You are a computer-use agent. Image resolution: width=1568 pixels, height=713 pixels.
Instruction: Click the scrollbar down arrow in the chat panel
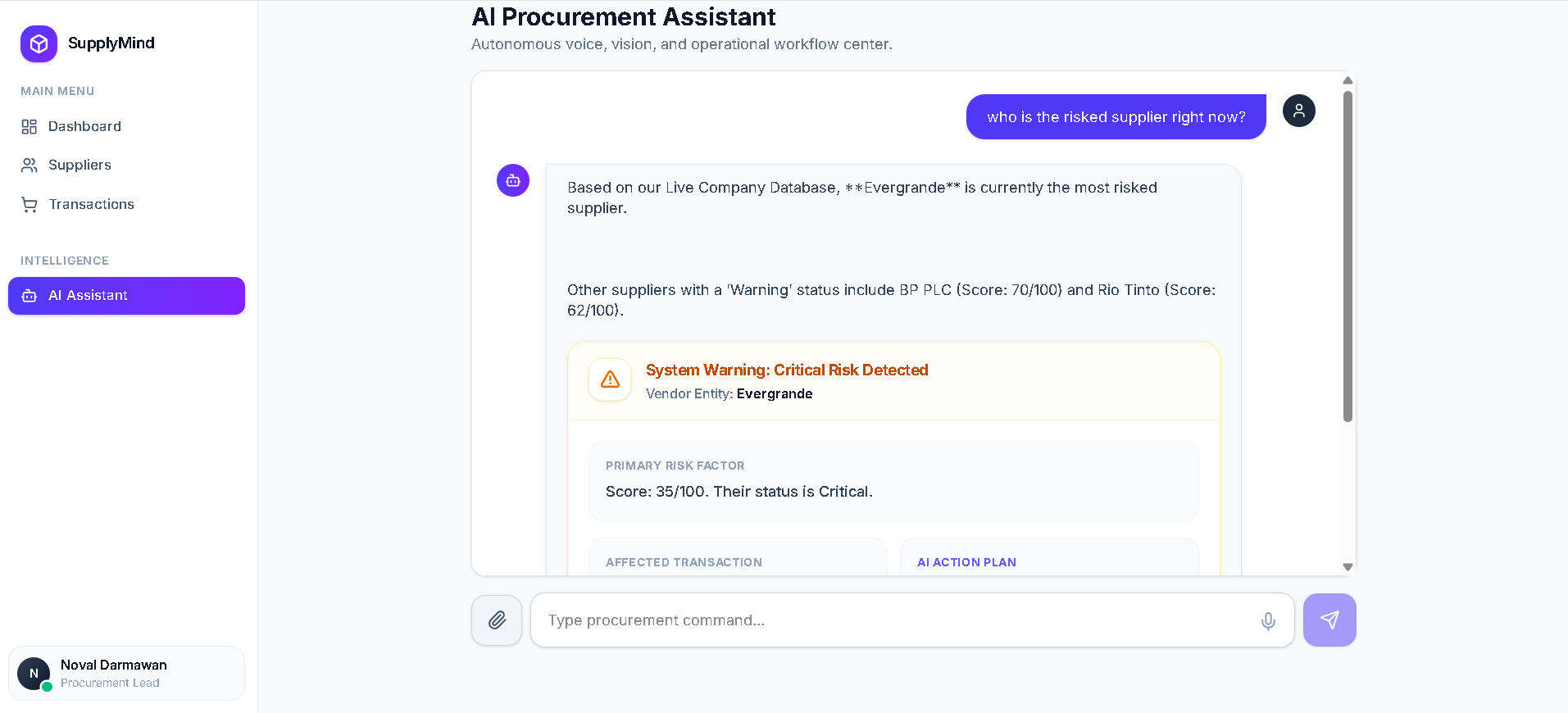pyautogui.click(x=1348, y=567)
